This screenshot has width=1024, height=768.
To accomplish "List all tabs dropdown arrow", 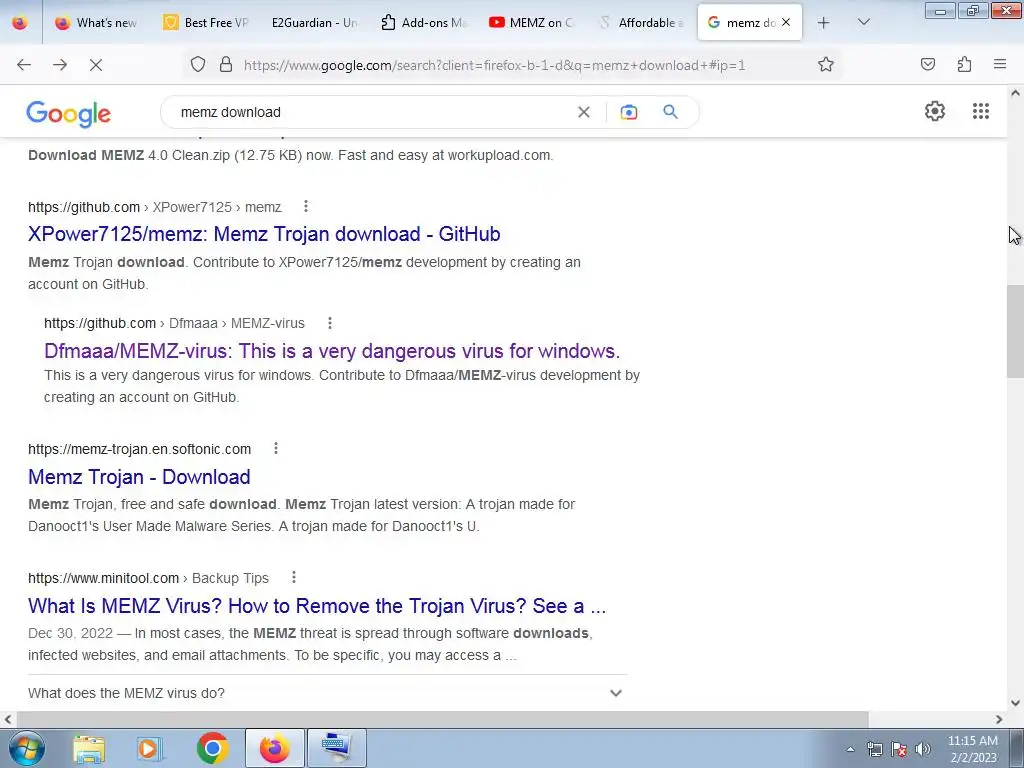I will pyautogui.click(x=863, y=22).
